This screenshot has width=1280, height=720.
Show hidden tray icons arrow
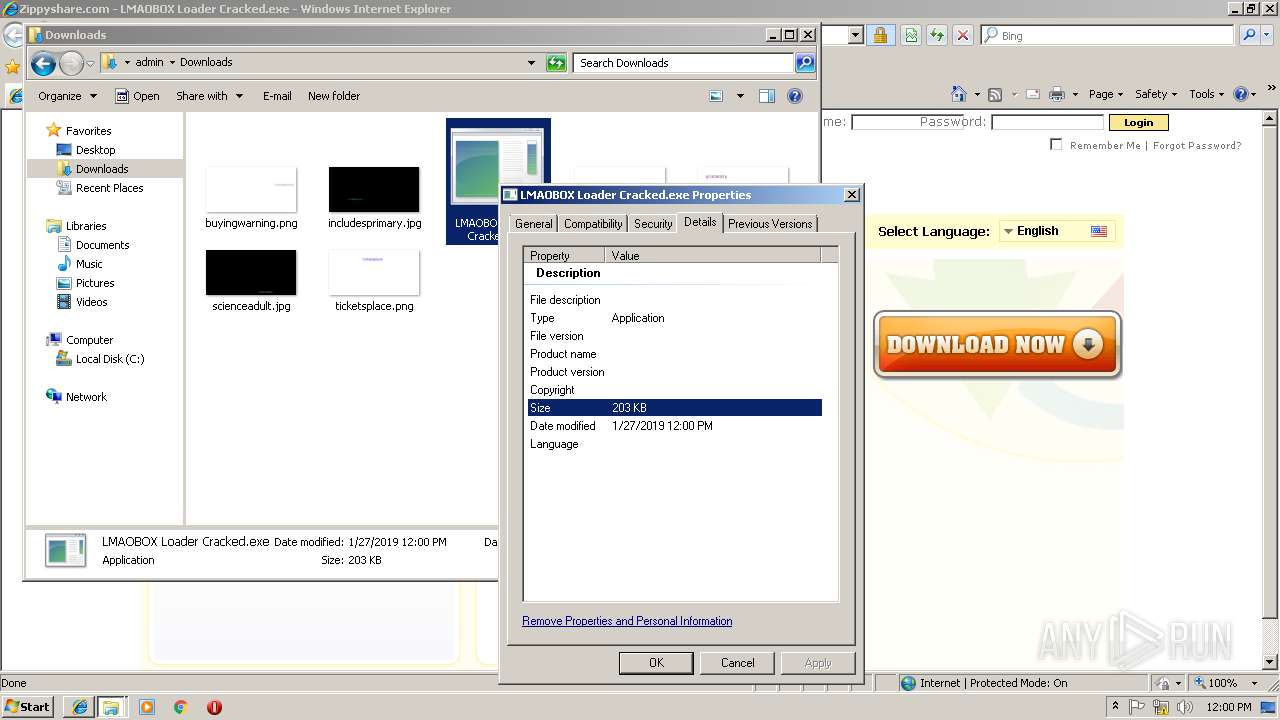pyautogui.click(x=1115, y=707)
